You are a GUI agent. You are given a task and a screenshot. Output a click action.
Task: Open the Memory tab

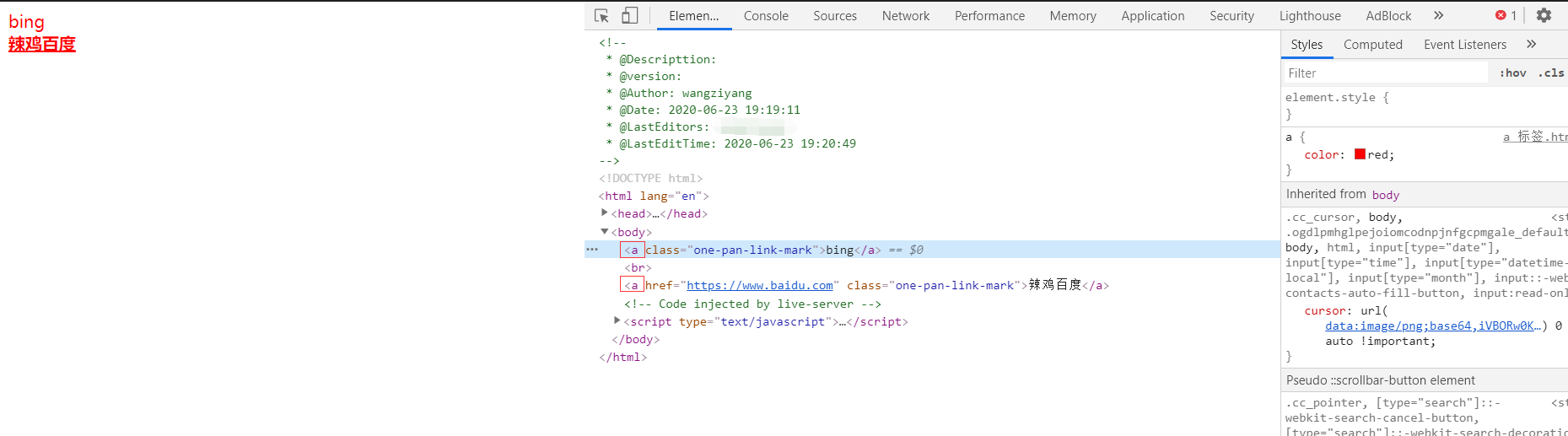click(x=1073, y=16)
